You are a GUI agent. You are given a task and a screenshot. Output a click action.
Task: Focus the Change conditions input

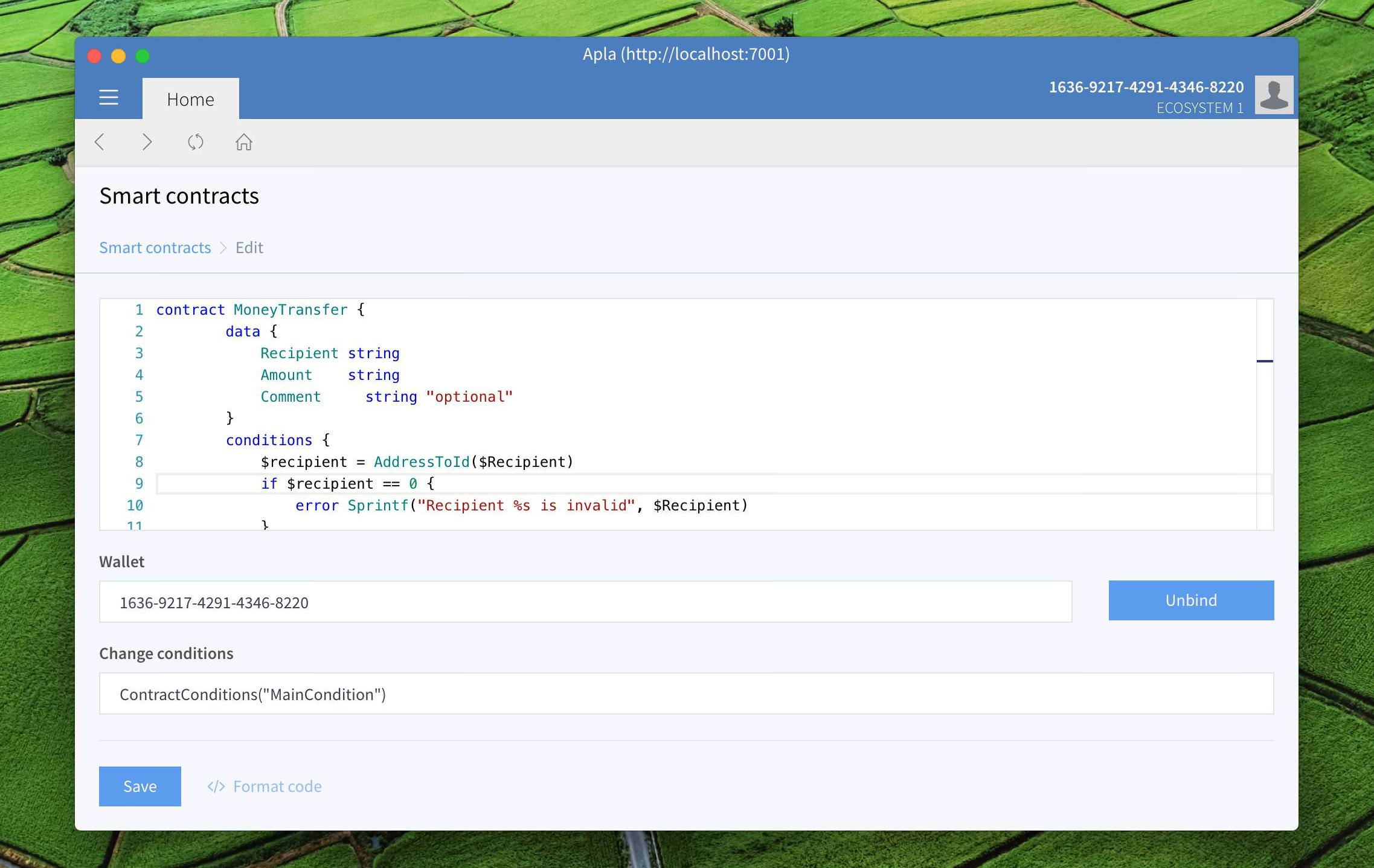[686, 694]
